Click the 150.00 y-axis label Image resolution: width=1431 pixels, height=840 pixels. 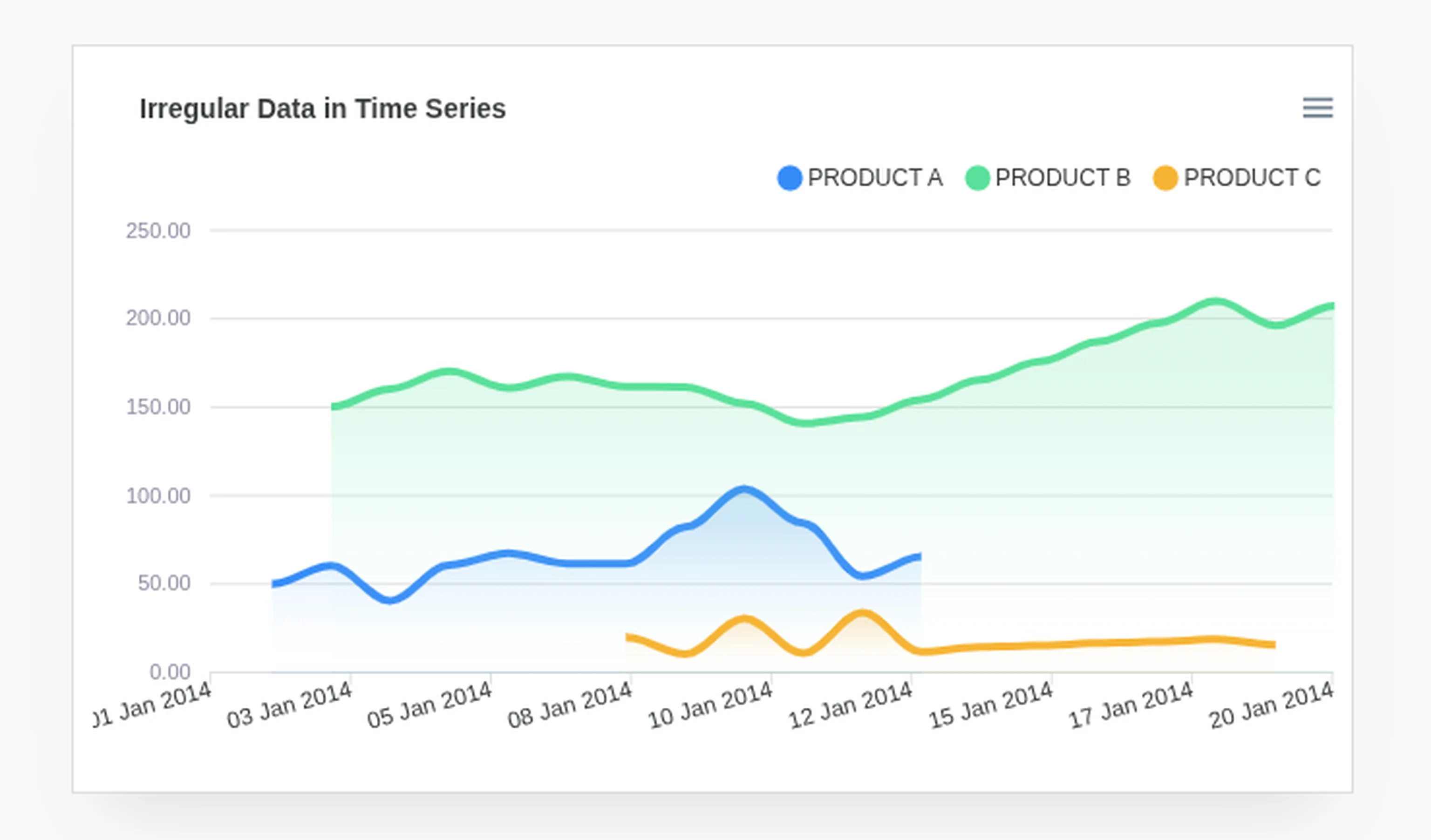tap(158, 407)
